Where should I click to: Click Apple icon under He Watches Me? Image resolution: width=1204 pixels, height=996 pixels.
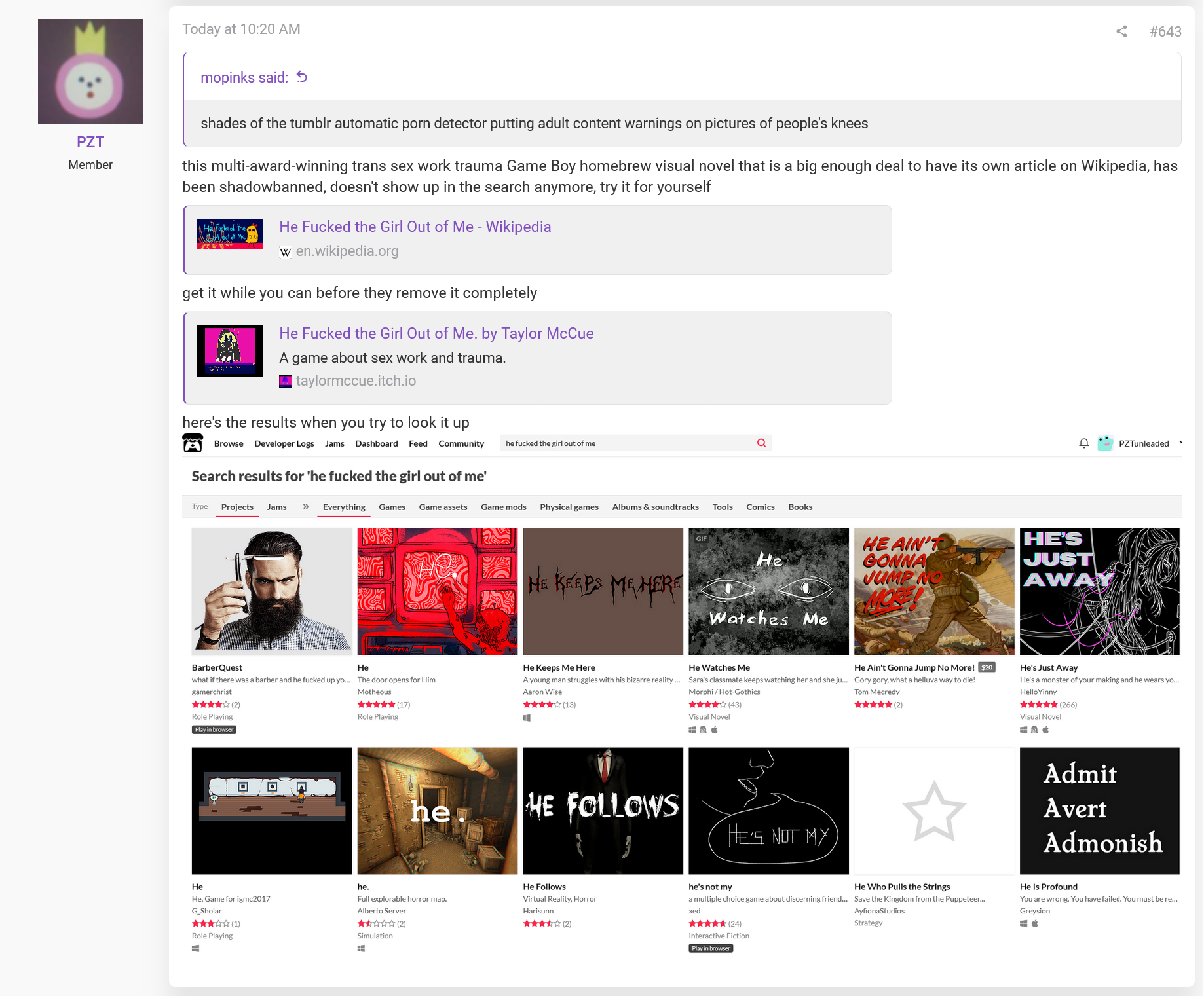click(x=715, y=729)
